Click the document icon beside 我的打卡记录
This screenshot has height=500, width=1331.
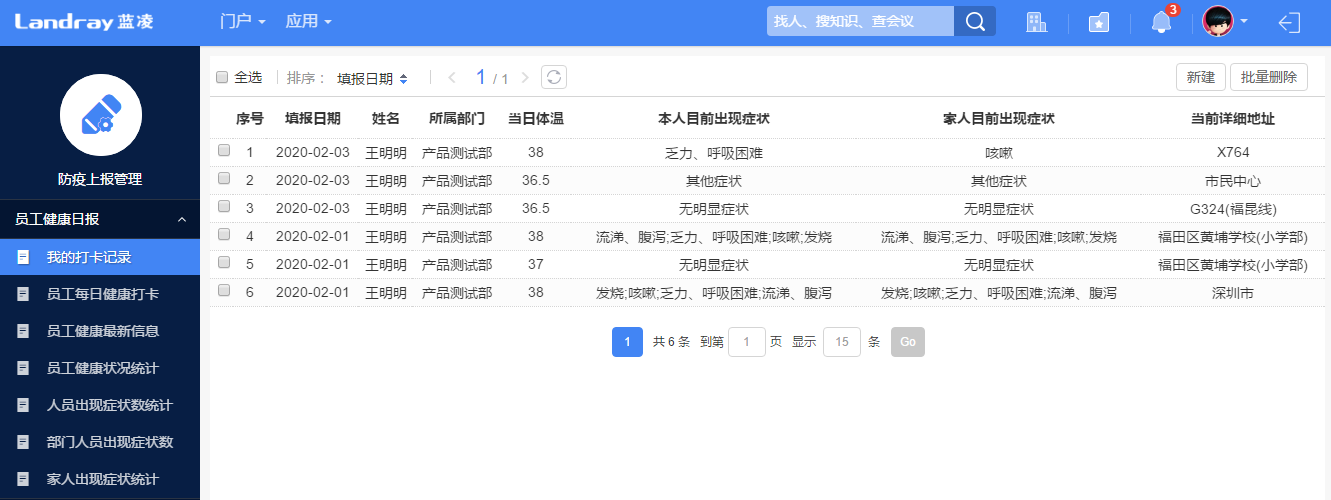(22, 257)
